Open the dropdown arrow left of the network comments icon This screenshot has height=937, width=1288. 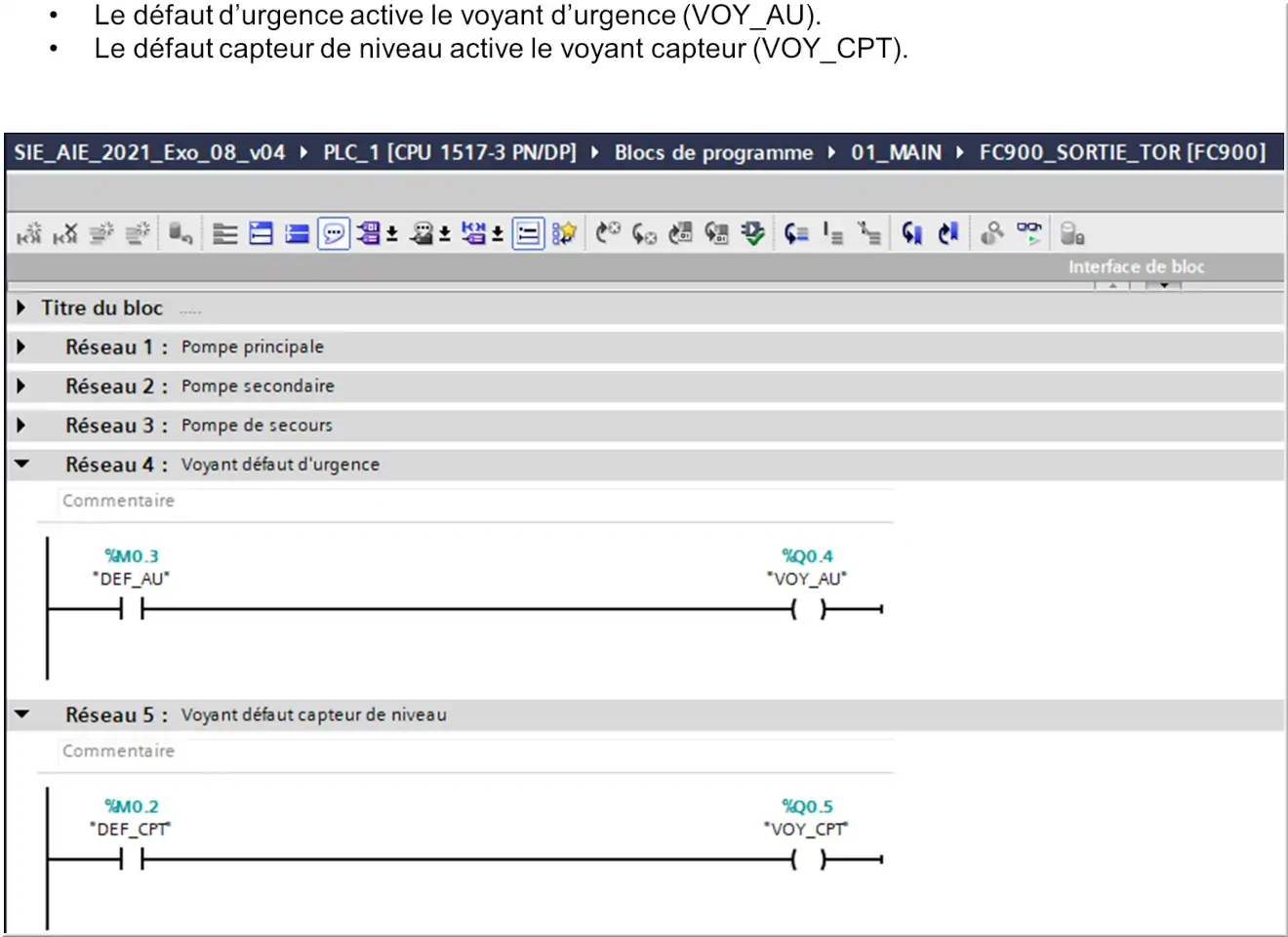497,234
